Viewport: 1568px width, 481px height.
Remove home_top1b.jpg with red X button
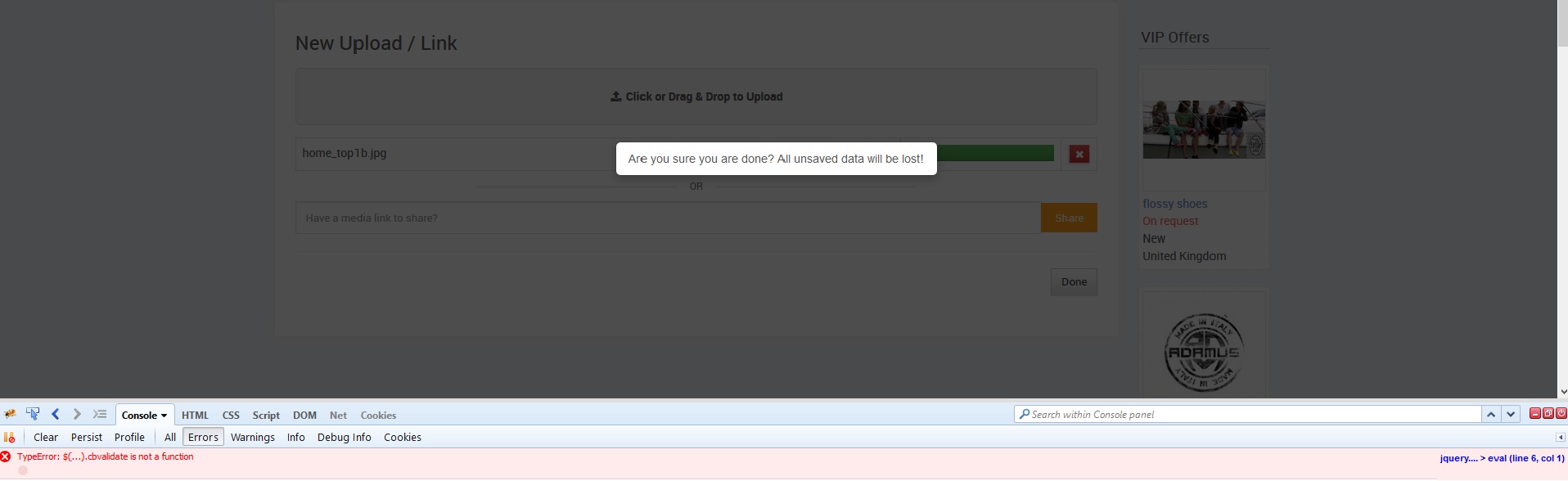pos(1079,154)
